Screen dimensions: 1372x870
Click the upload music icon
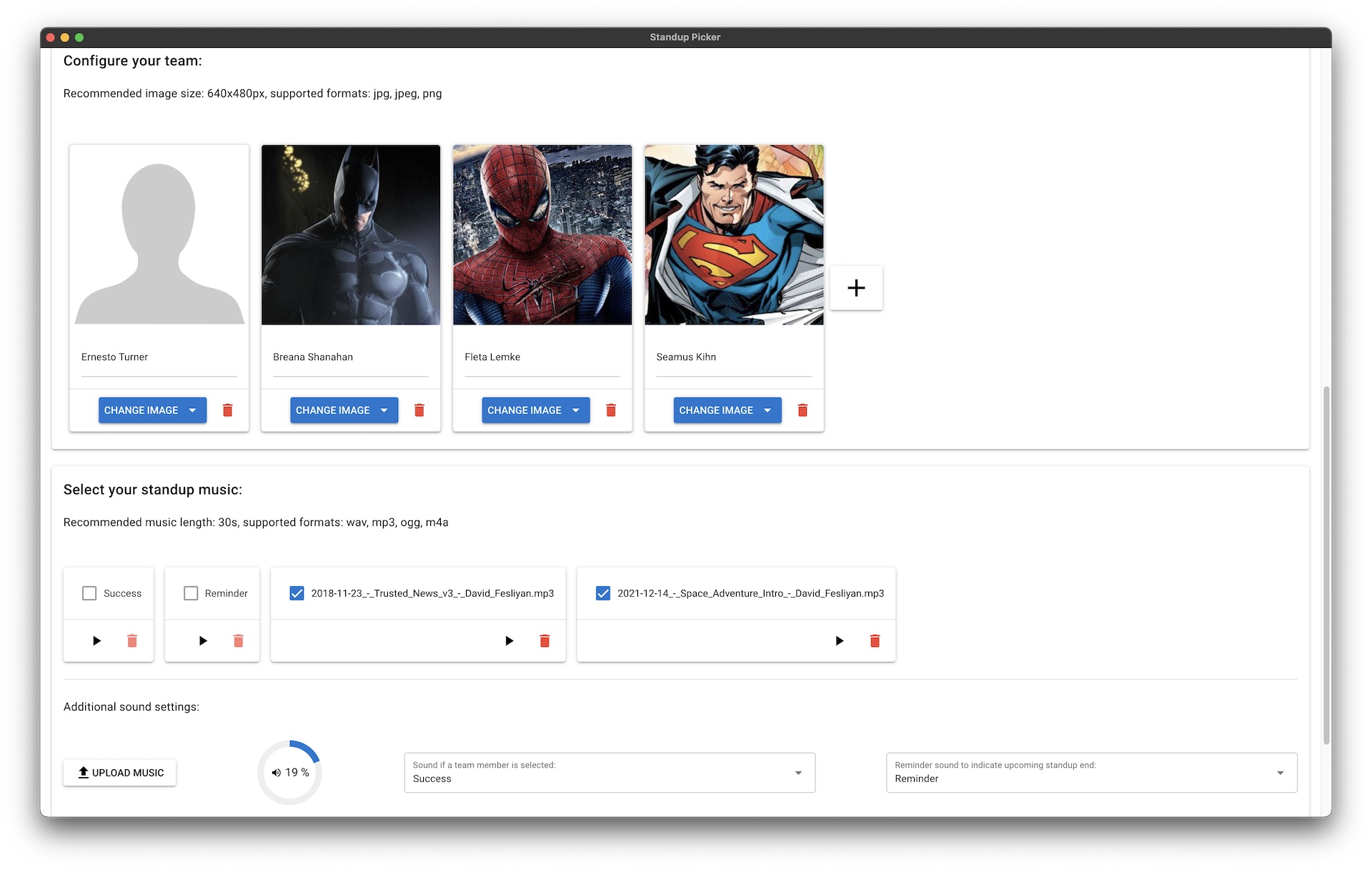click(x=81, y=772)
